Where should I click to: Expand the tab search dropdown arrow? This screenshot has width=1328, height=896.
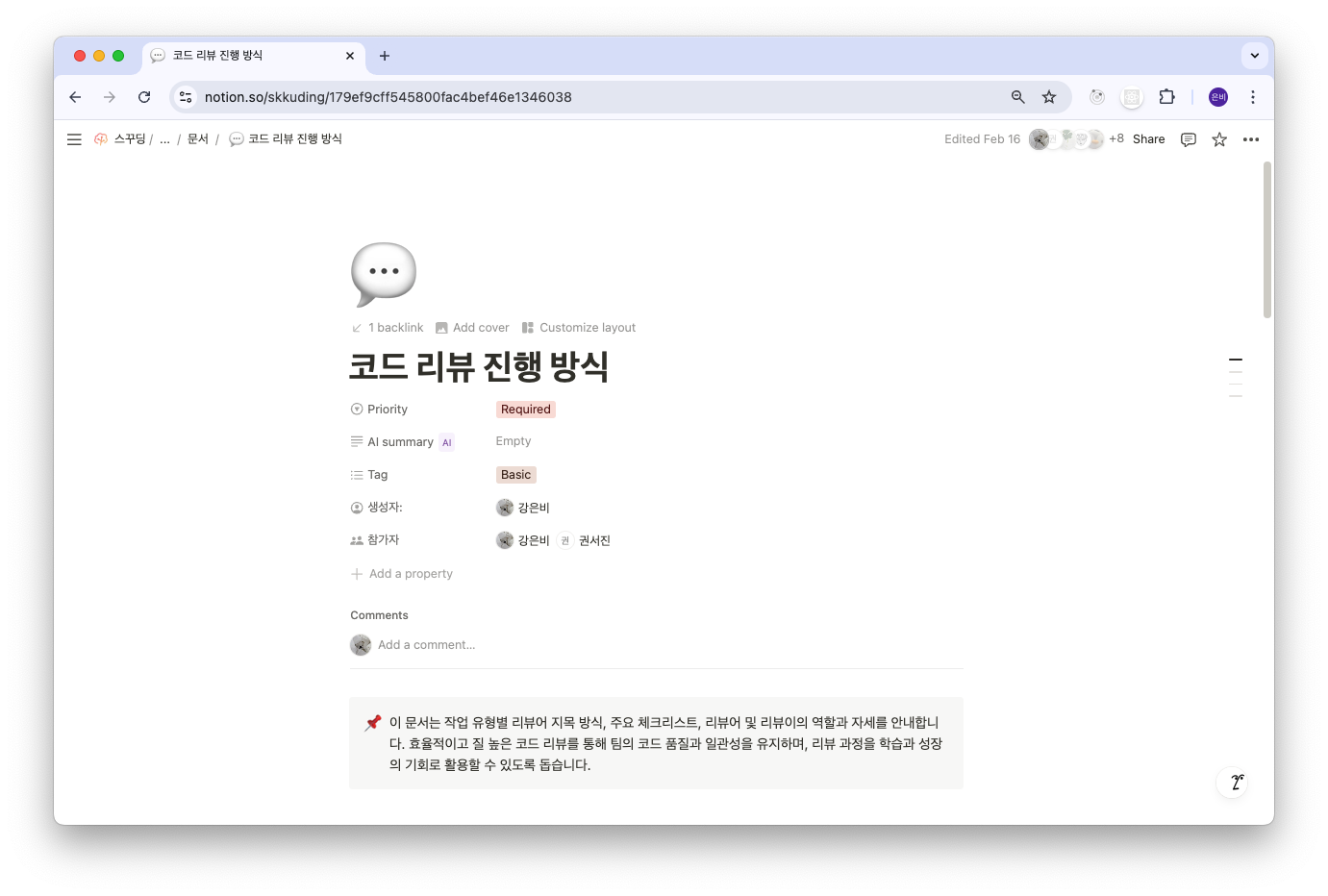coord(1255,56)
